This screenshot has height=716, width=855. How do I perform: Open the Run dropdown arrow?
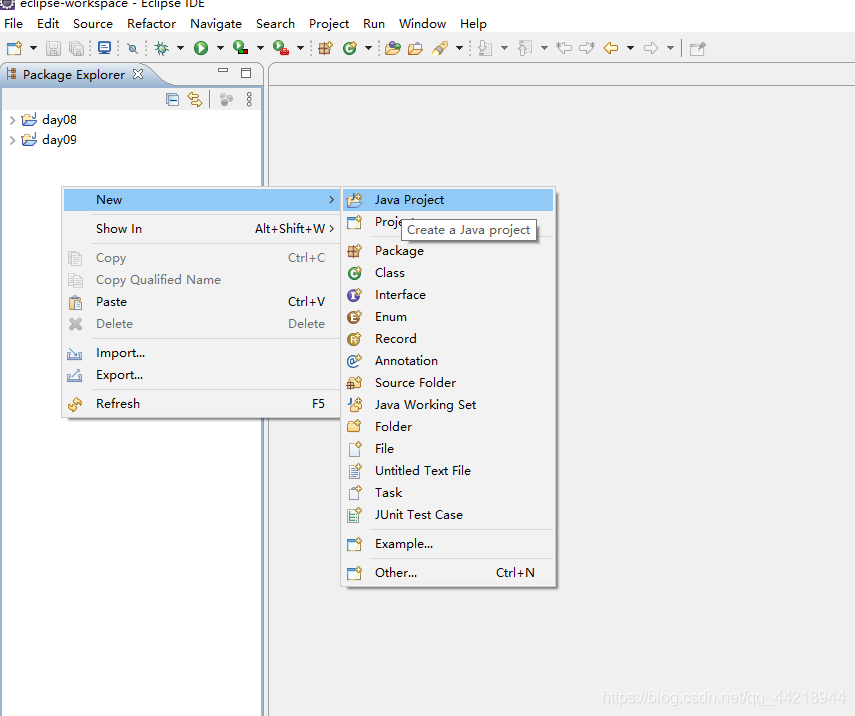coord(220,49)
